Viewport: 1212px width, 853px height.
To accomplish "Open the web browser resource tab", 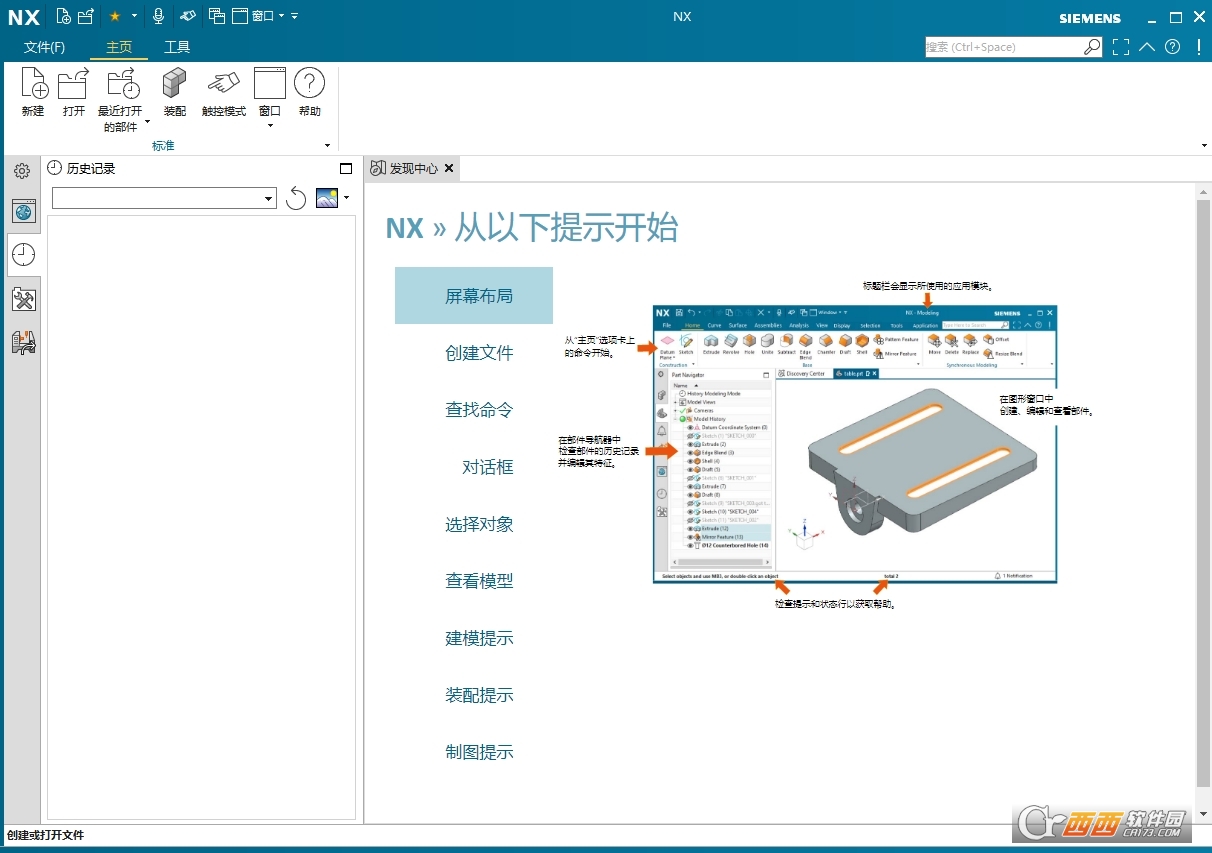I will [x=24, y=211].
